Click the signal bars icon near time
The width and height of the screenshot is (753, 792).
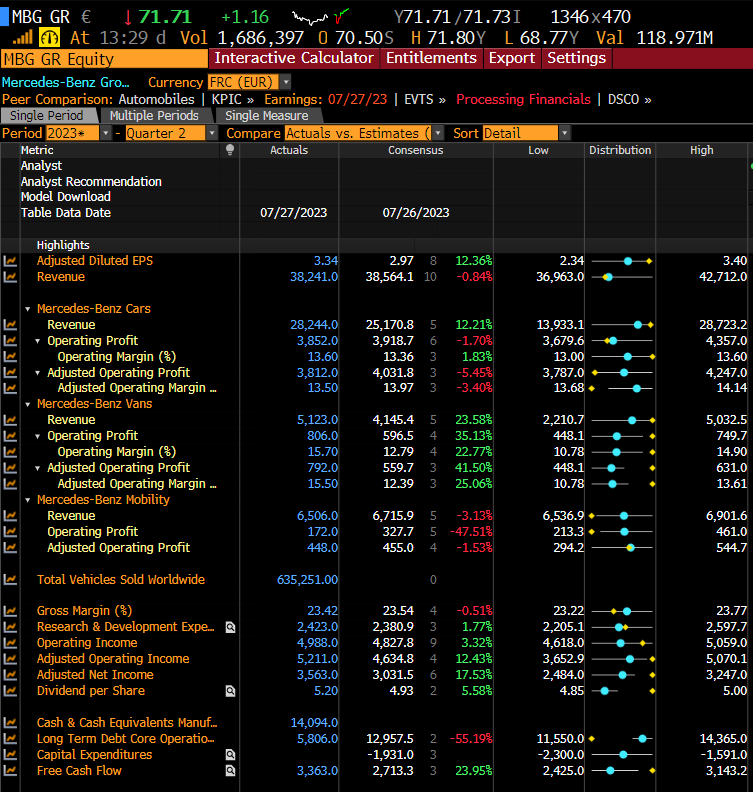[22, 37]
